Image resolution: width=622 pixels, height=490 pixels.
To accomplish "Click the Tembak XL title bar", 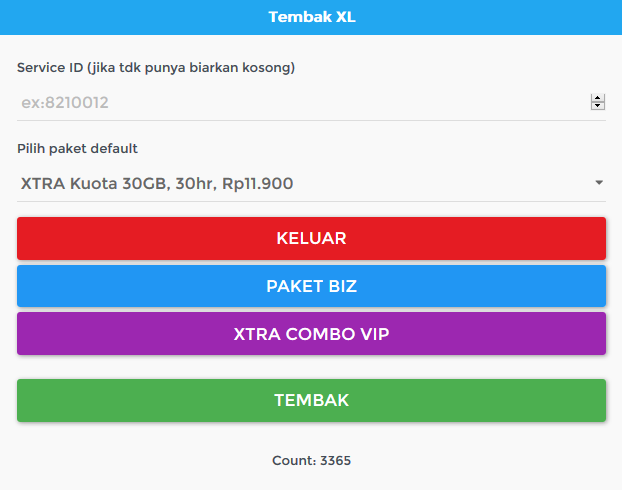I will tap(311, 17).
